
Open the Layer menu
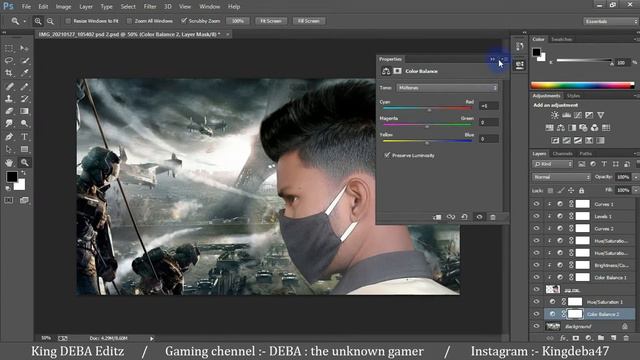[86, 7]
